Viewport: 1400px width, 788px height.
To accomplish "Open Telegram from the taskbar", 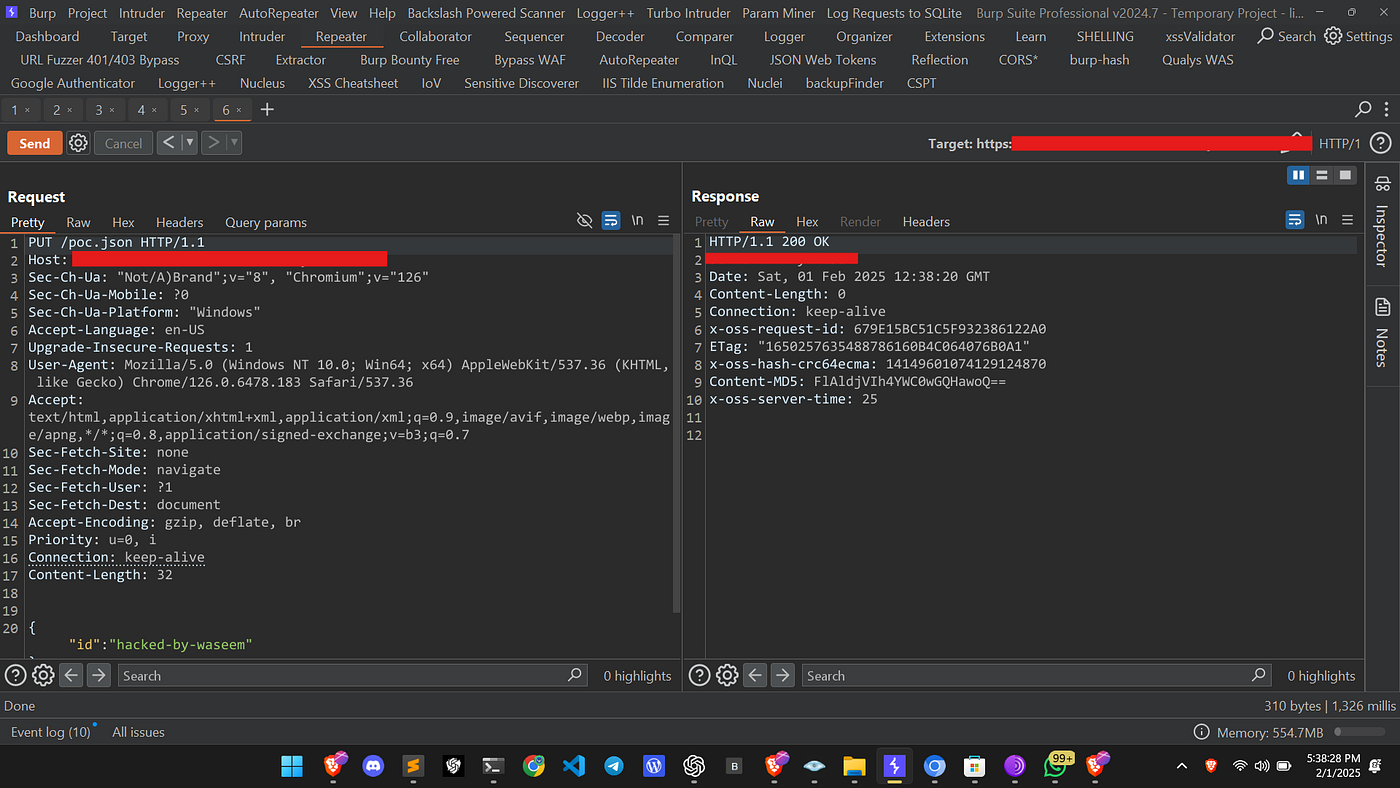I will point(614,766).
